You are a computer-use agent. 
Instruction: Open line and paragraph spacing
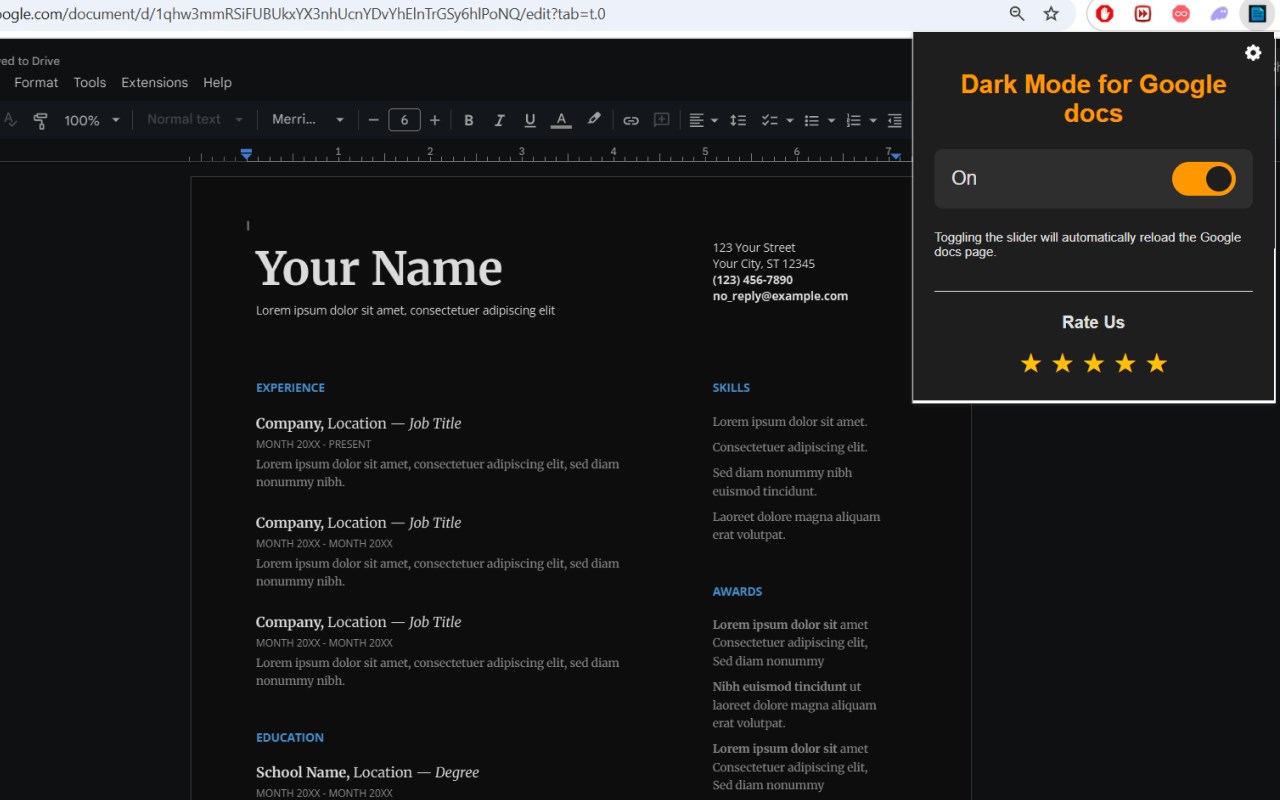[x=738, y=120]
